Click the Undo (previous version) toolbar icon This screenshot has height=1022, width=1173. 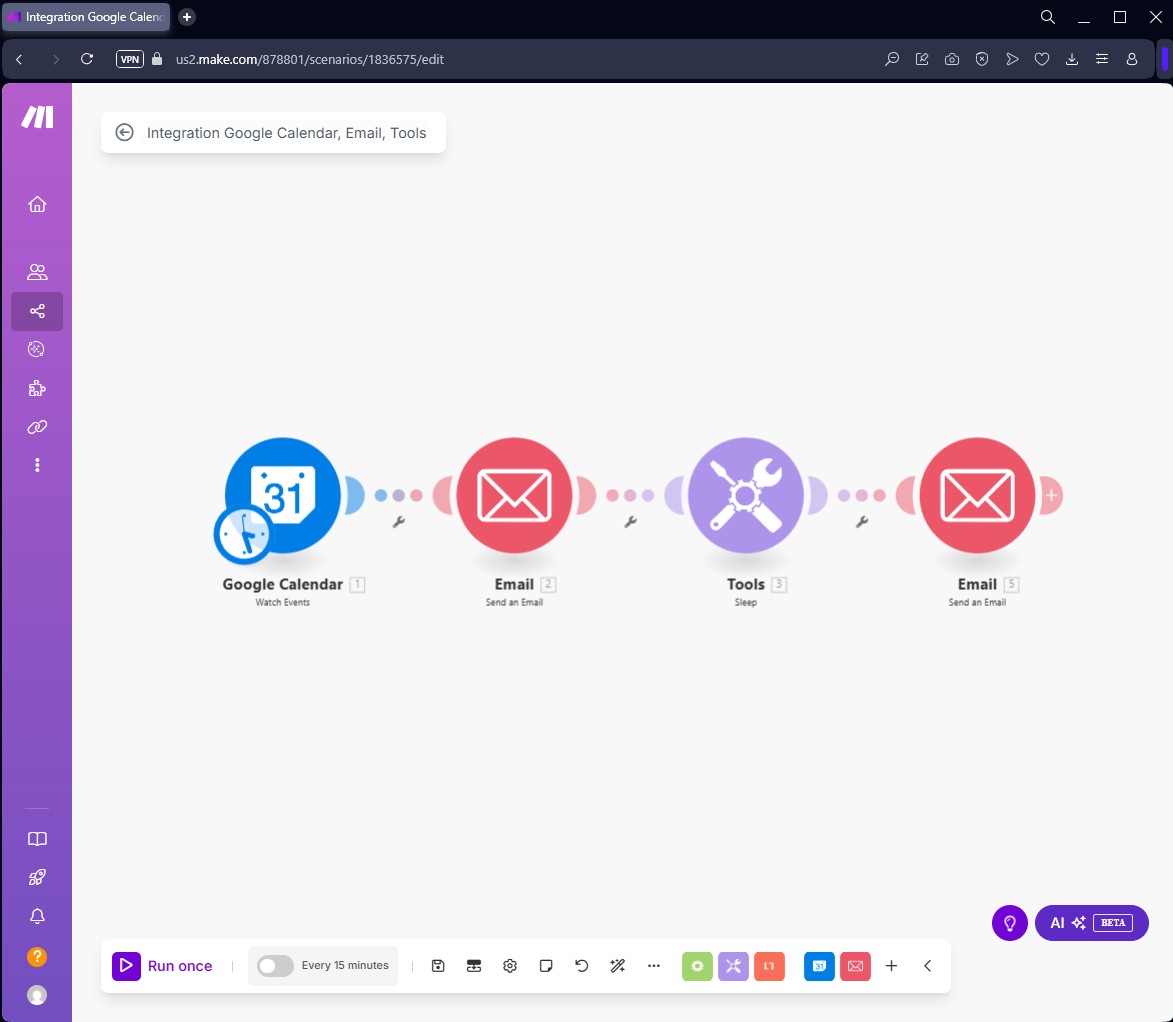click(582, 966)
